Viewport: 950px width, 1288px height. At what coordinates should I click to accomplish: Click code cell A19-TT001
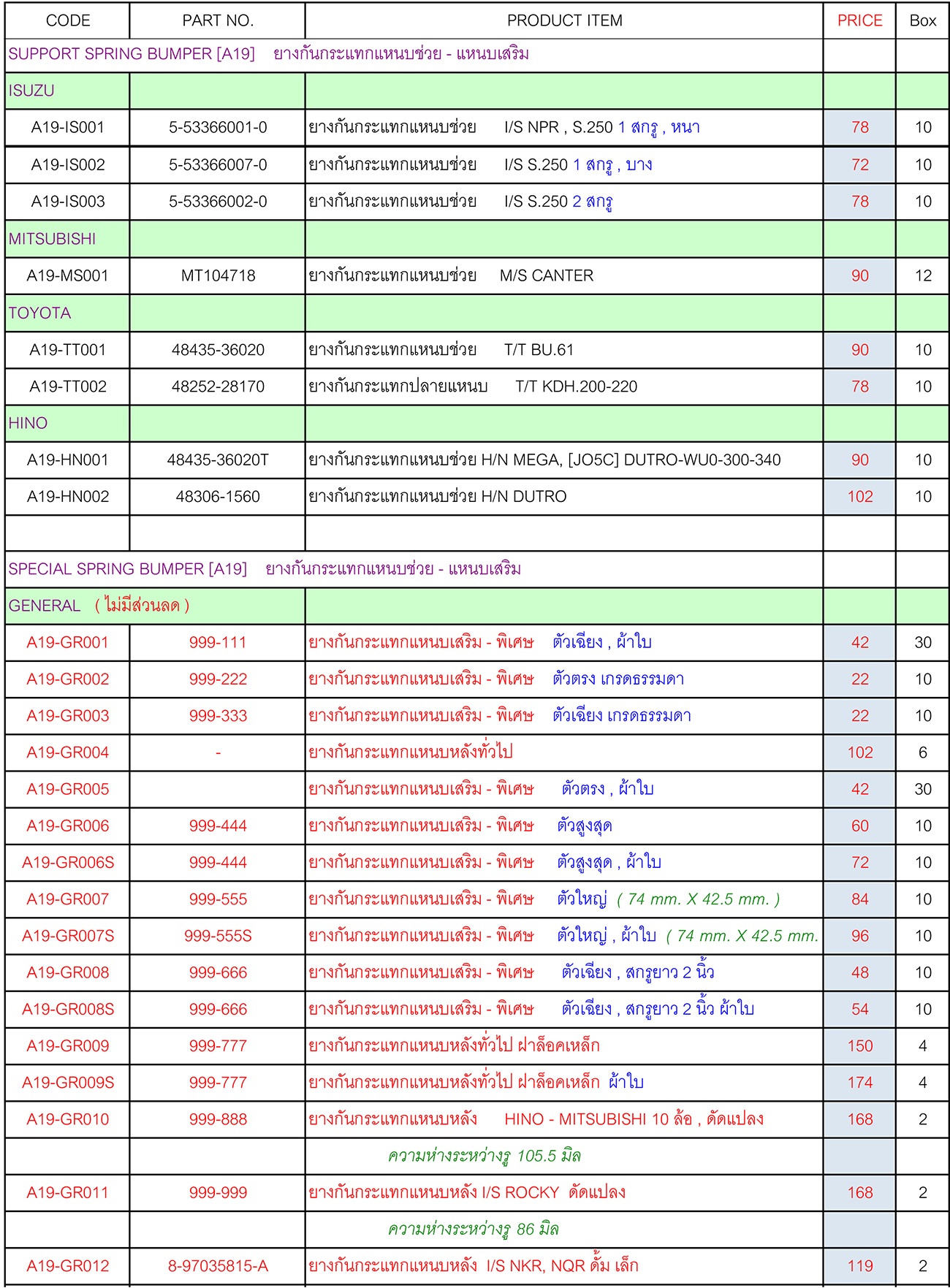pyautogui.click(x=68, y=350)
